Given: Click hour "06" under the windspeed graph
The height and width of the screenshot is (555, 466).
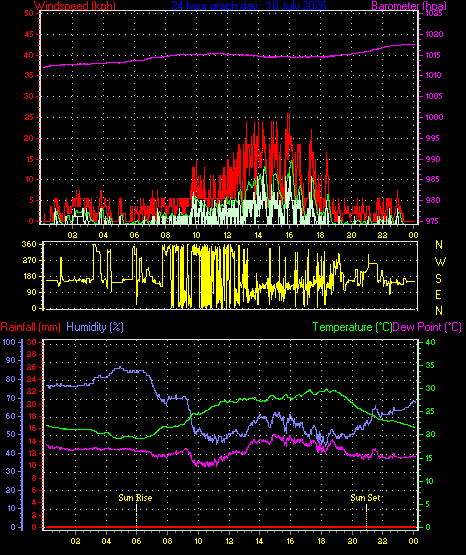Looking at the screenshot, I should pyautogui.click(x=134, y=235).
